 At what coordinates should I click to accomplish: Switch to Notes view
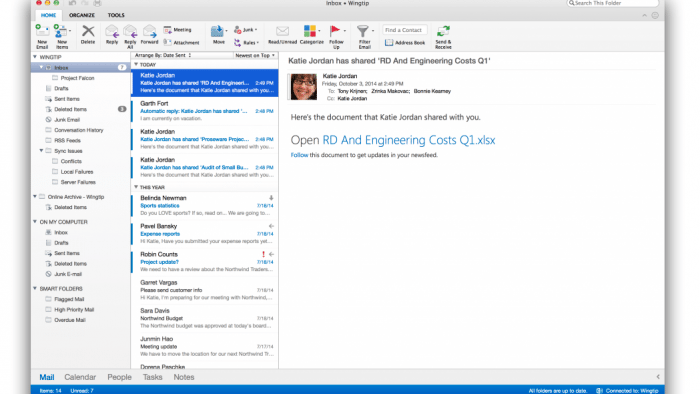coord(183,377)
